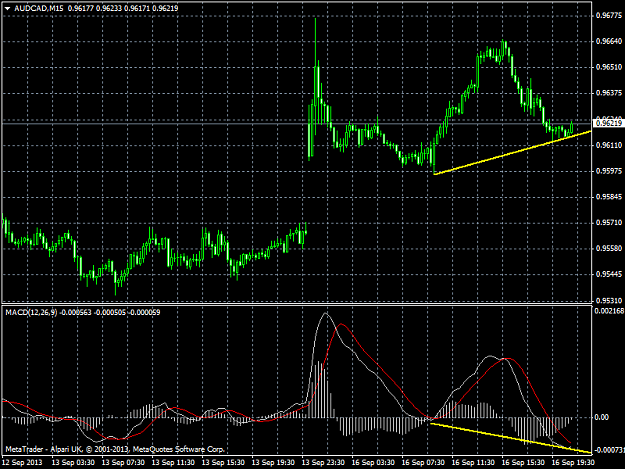625x469 pixels.
Task: Click price scale value 0.95310
Action: (609, 300)
